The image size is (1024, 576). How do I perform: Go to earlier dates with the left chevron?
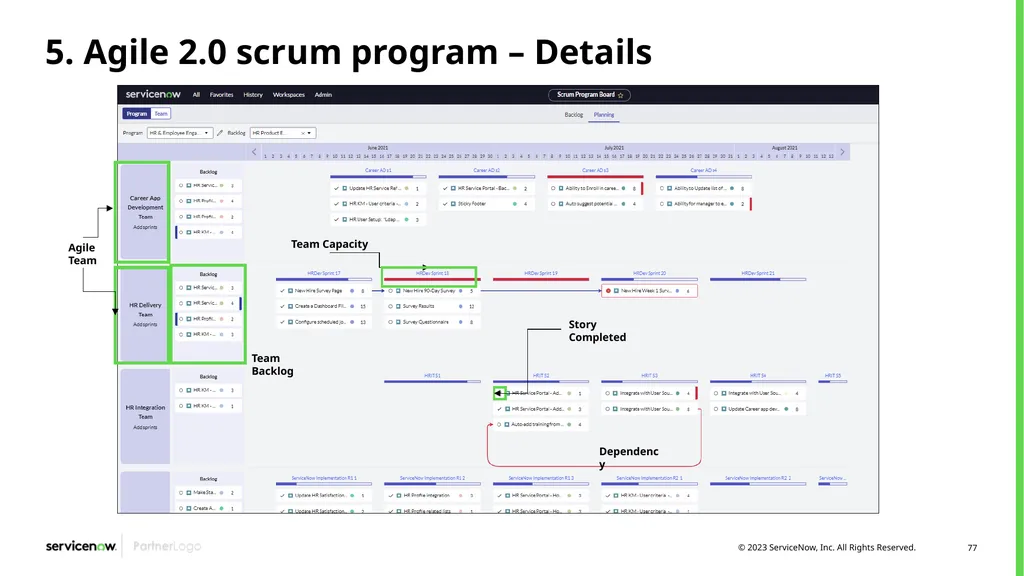254,152
